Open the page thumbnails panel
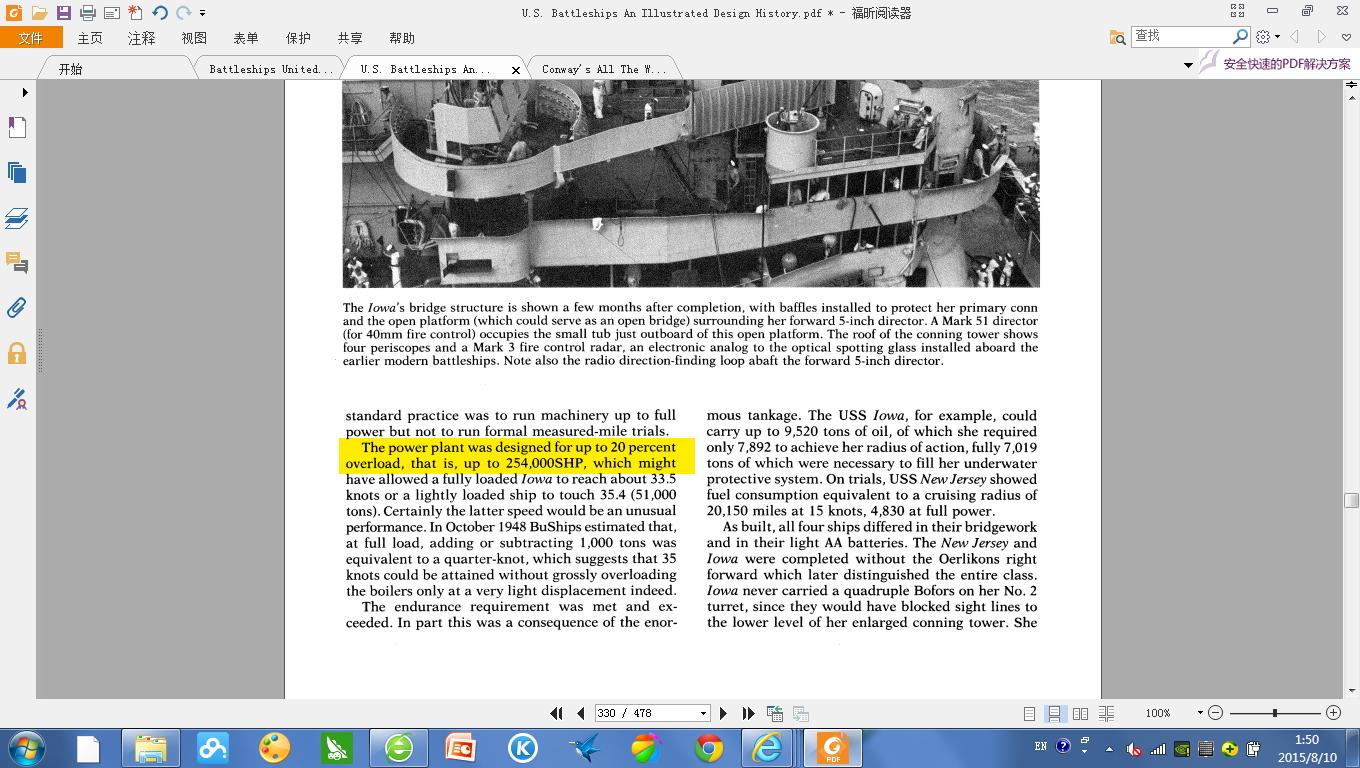This screenshot has height=768, width=1360. 17,172
